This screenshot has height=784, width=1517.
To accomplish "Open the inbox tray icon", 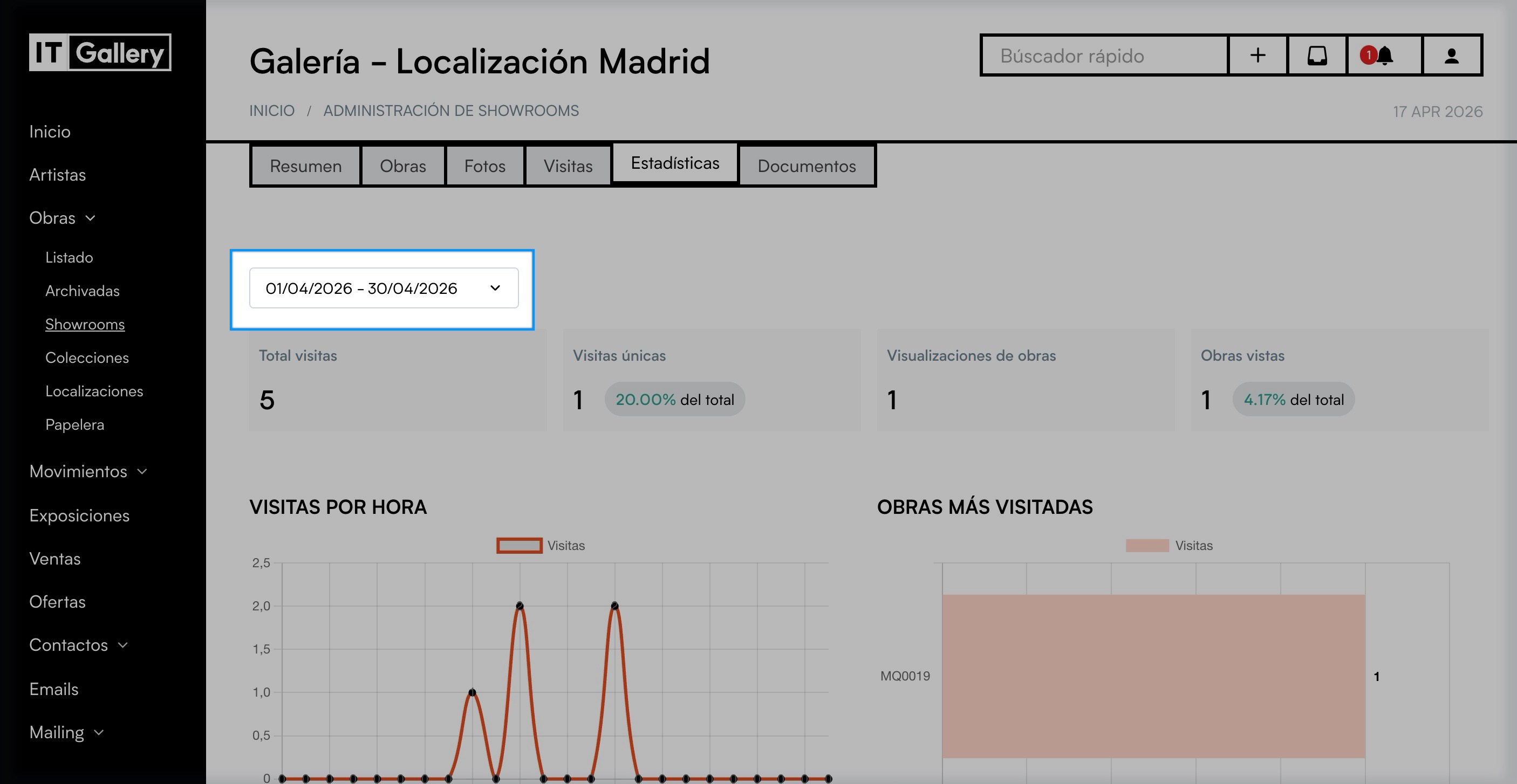I will tap(1317, 56).
